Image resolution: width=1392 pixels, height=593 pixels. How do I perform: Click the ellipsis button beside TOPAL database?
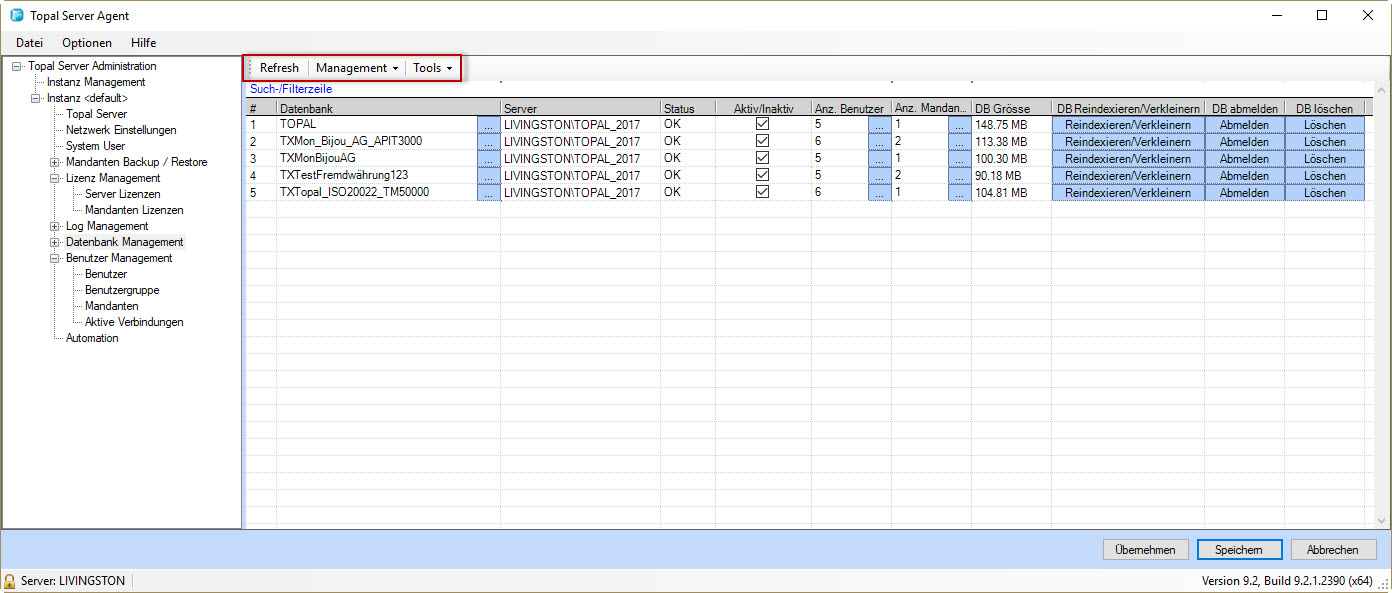pos(488,125)
